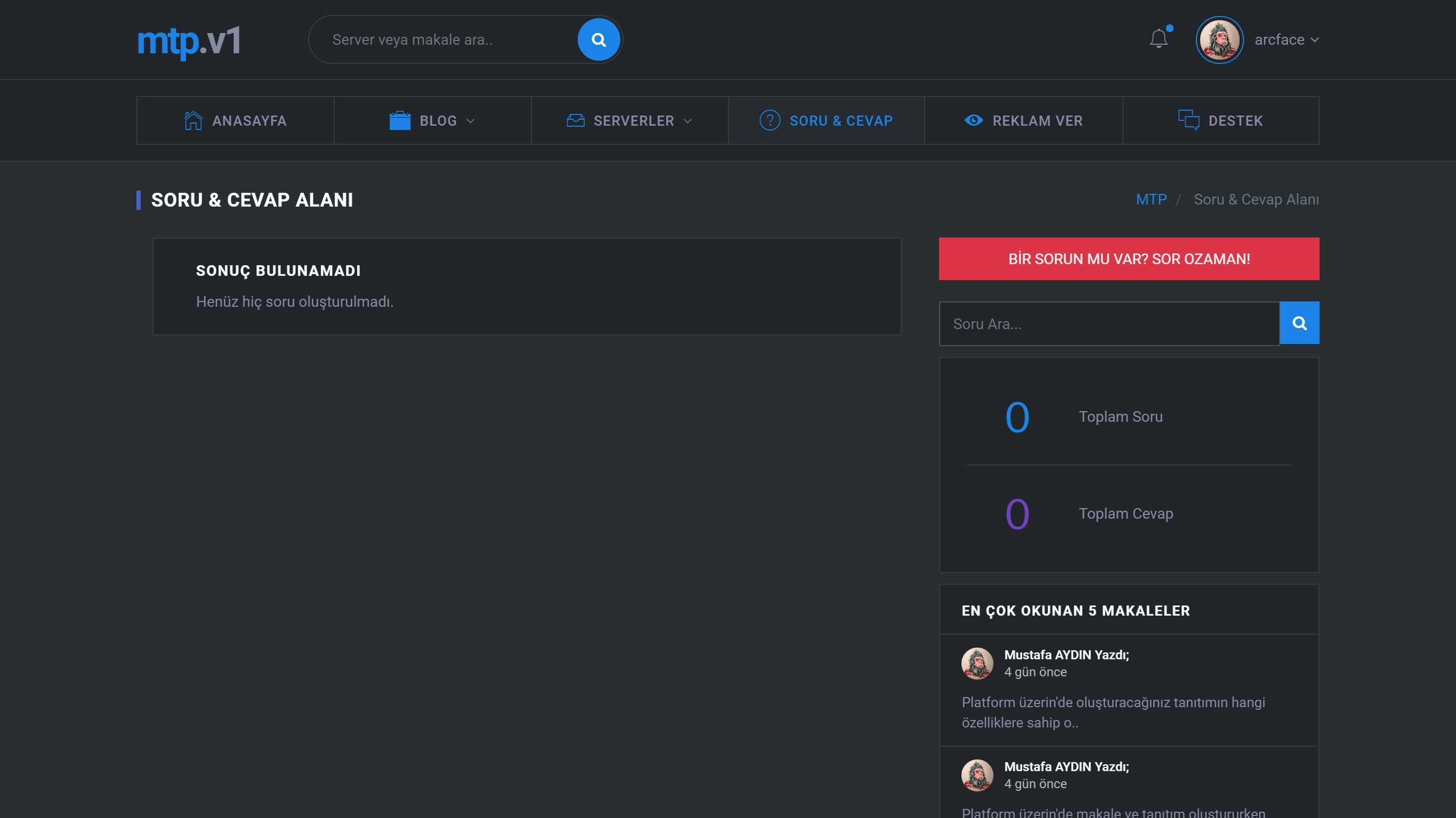This screenshot has height=818, width=1456.
Task: Click the purple zero count for Toplam Cevap
Action: point(1017,514)
